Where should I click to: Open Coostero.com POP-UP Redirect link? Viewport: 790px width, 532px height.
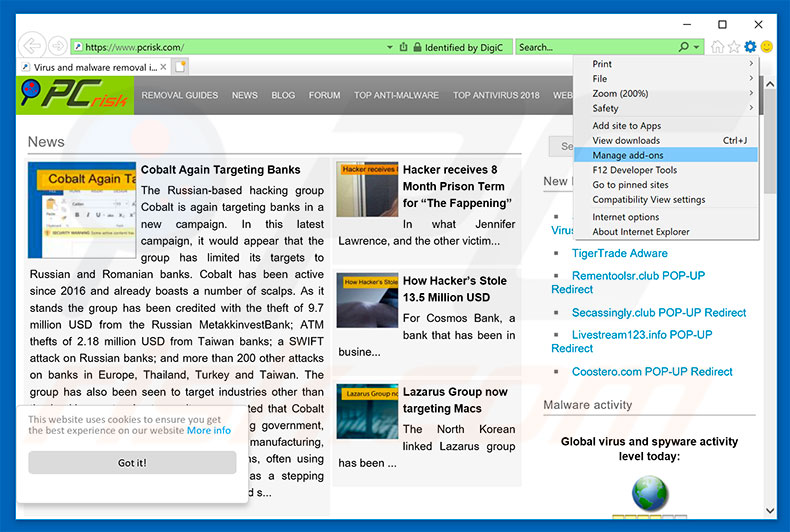click(x=652, y=372)
